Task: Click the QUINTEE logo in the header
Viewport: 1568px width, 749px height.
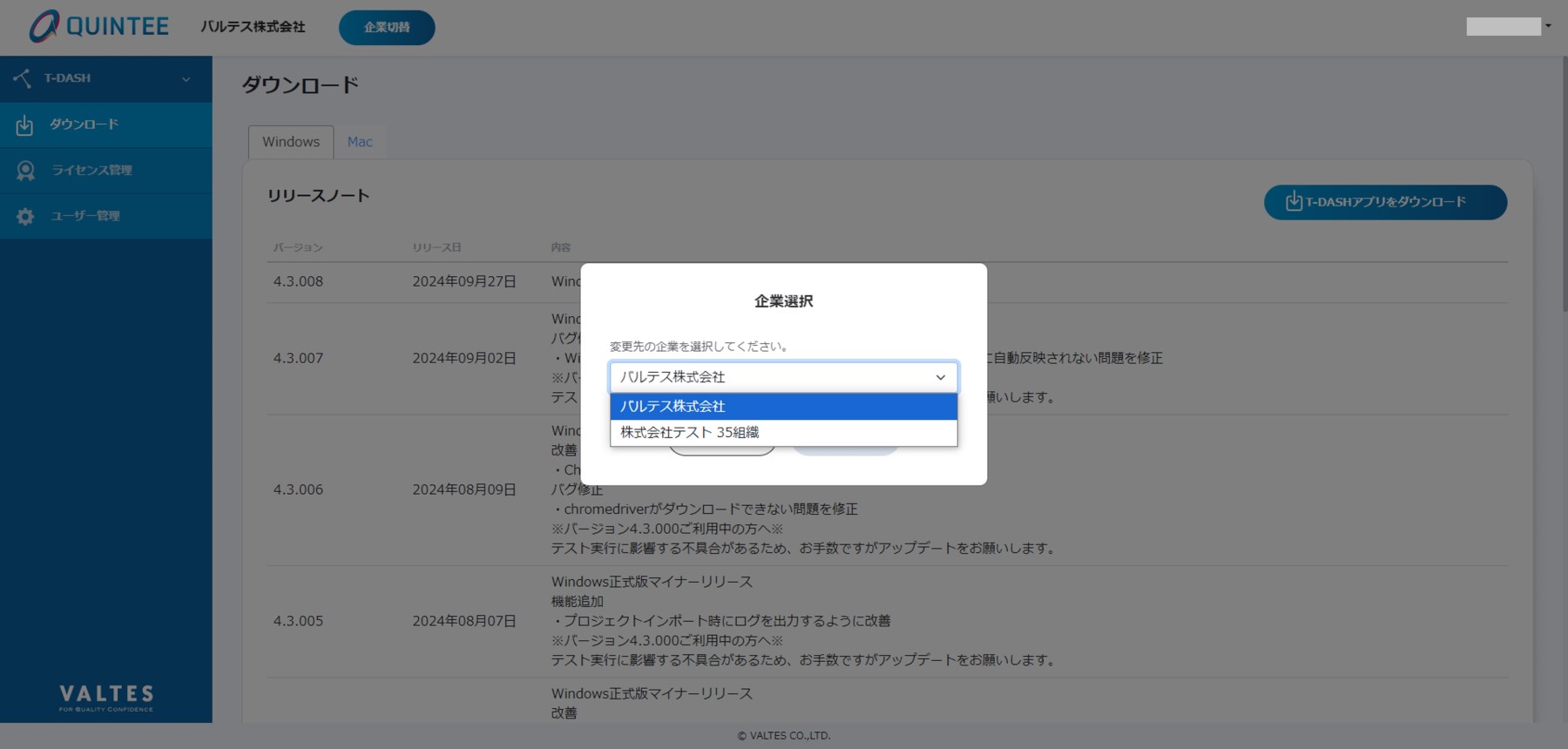Action: coord(98,26)
